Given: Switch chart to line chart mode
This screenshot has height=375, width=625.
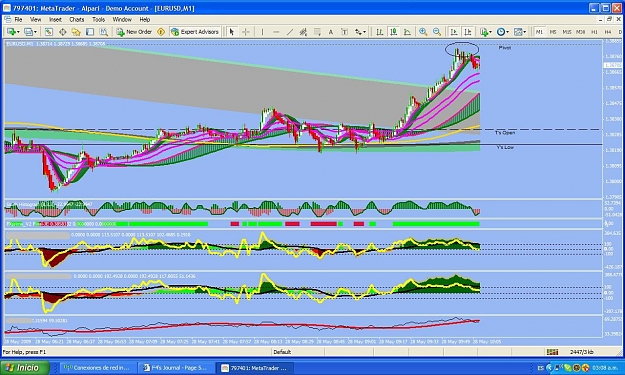Looking at the screenshot, I should pos(407,32).
